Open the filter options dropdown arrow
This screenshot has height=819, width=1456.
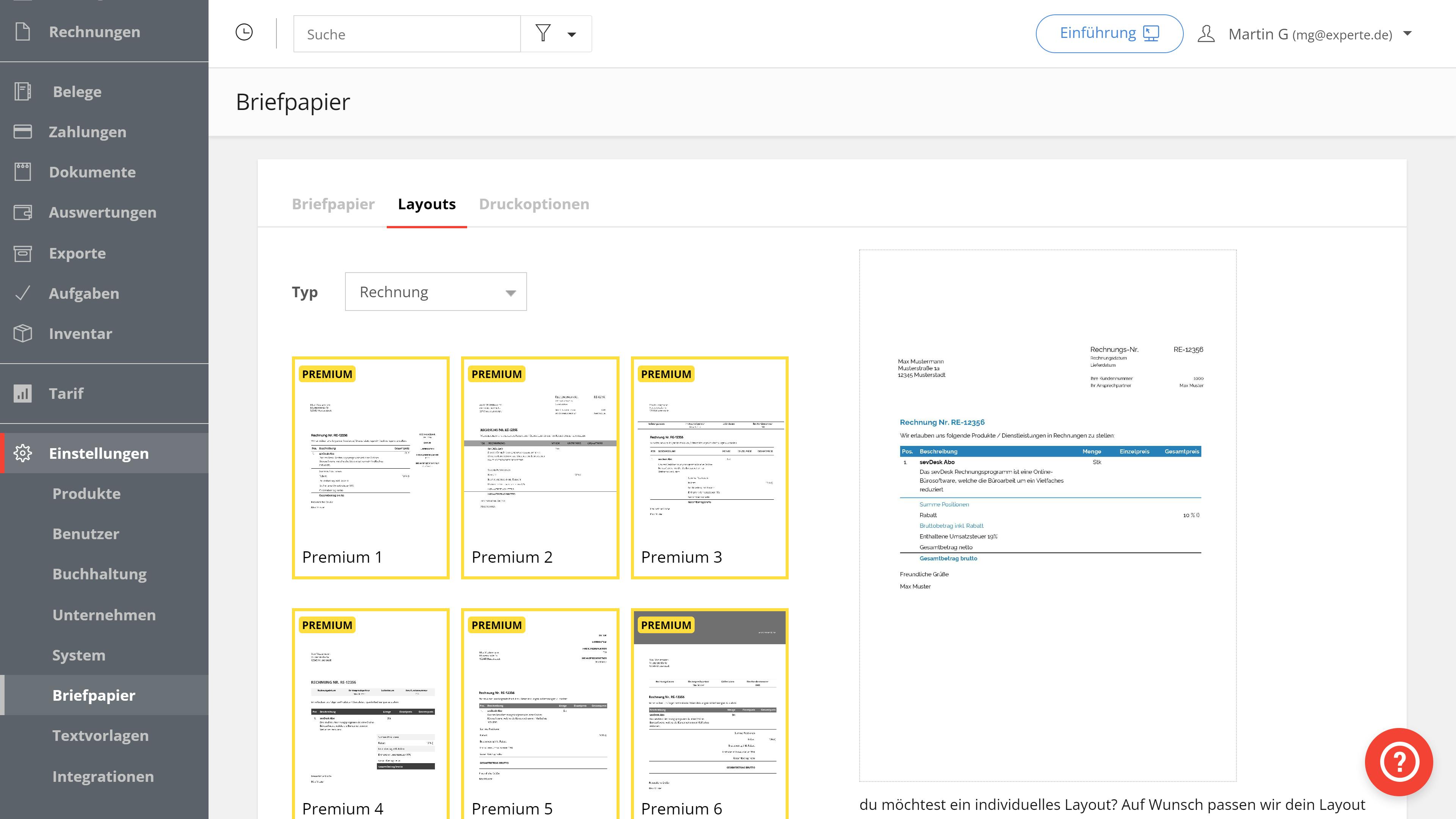coord(572,34)
